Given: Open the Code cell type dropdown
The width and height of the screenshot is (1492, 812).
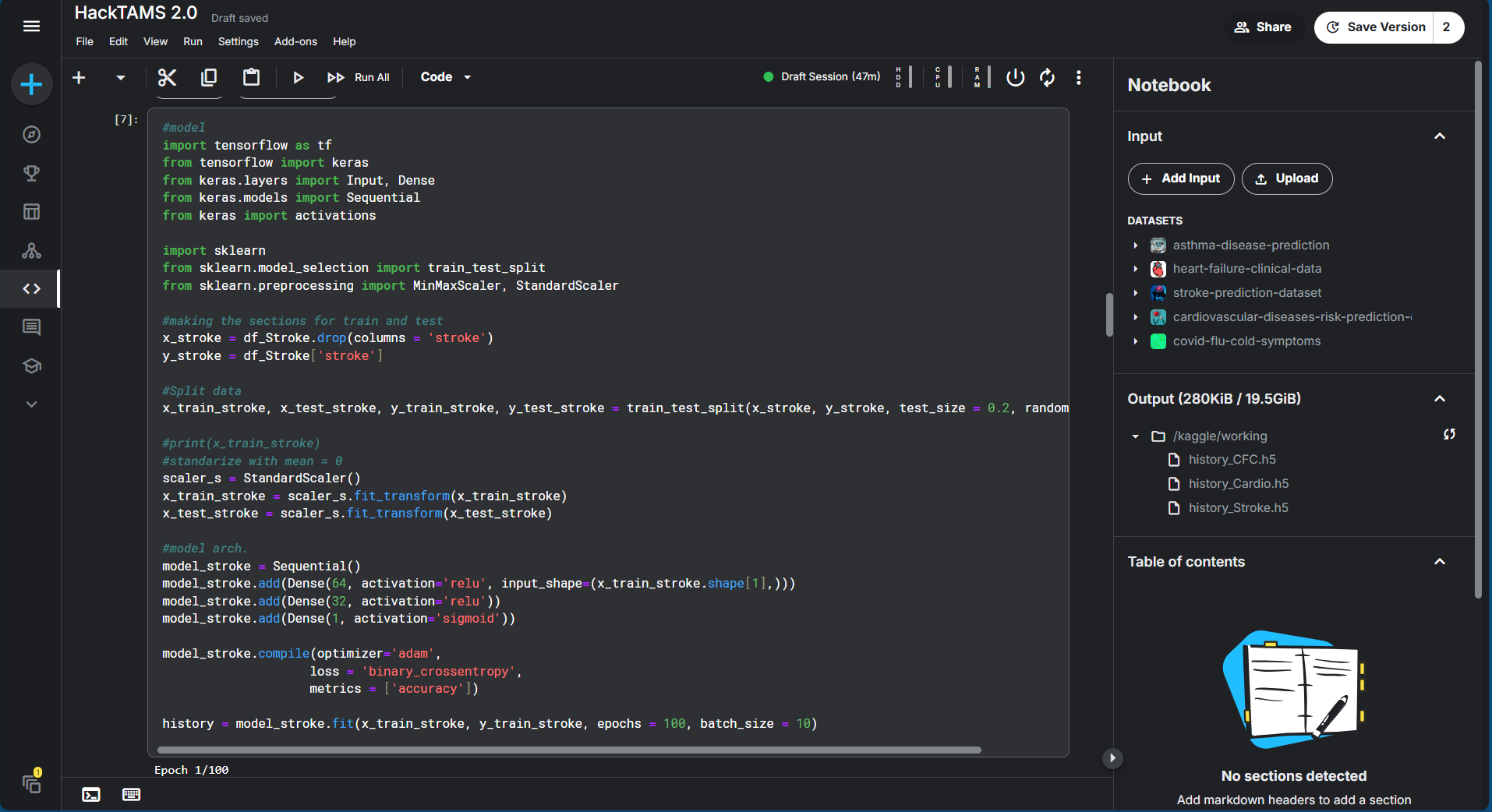Looking at the screenshot, I should coord(445,77).
